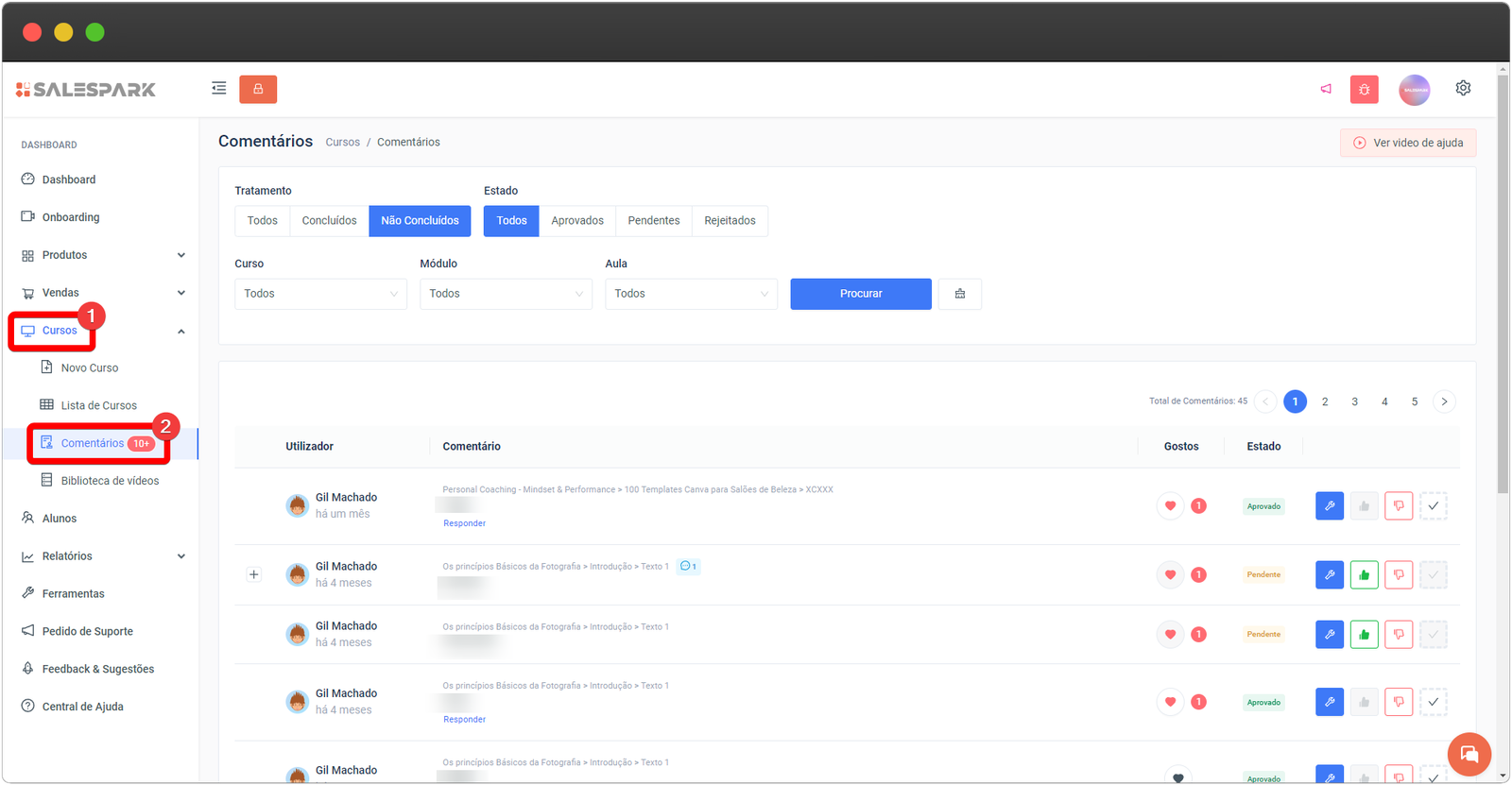Expand the second comment row with plus

point(254,574)
